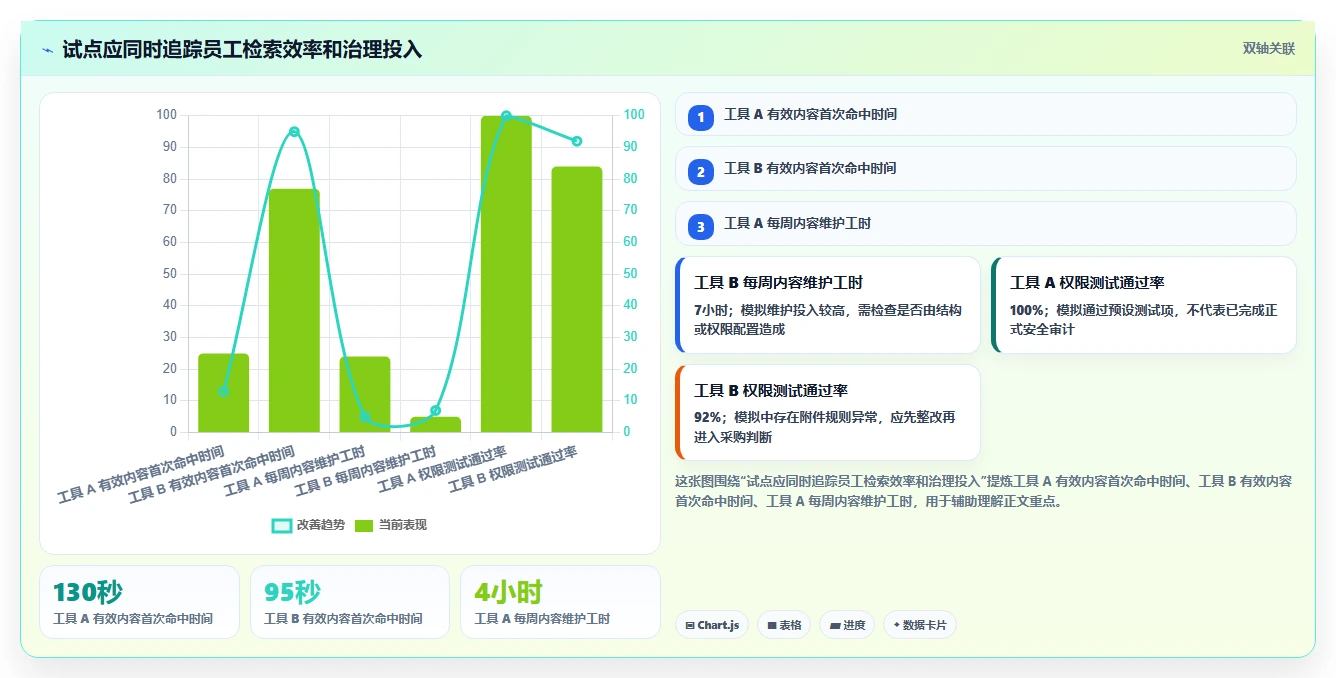Select list row 工具 A 有效内容首次命中时间

click(x=986, y=114)
